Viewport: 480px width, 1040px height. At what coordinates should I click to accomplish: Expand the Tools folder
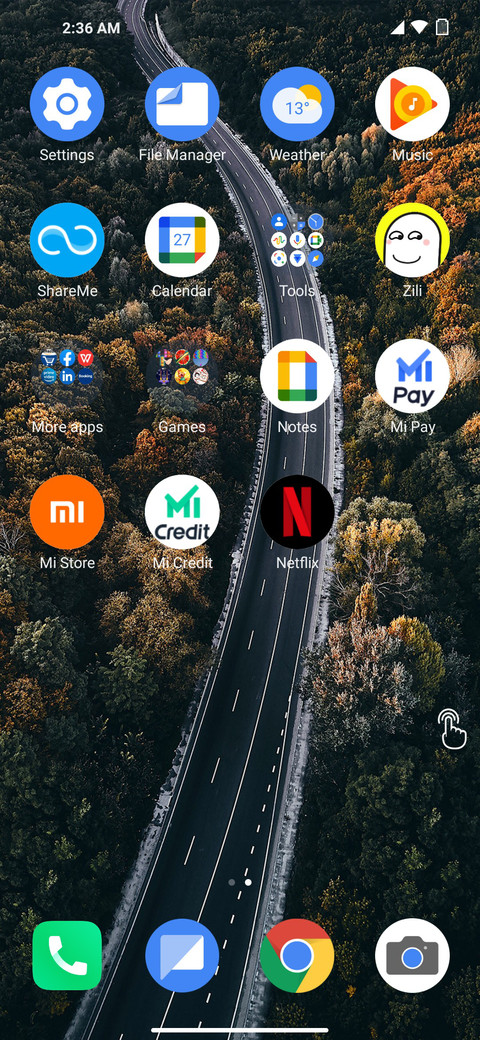(297, 240)
